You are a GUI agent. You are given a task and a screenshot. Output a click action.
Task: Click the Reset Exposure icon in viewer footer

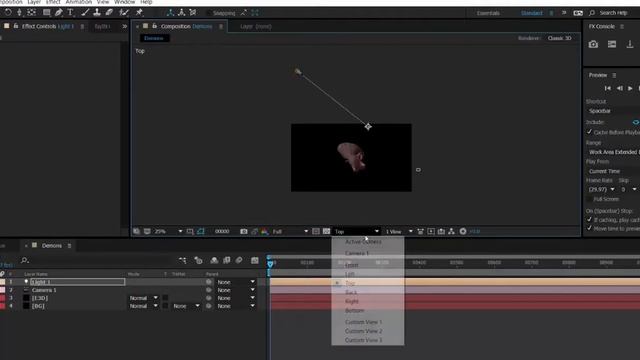pos(463,231)
